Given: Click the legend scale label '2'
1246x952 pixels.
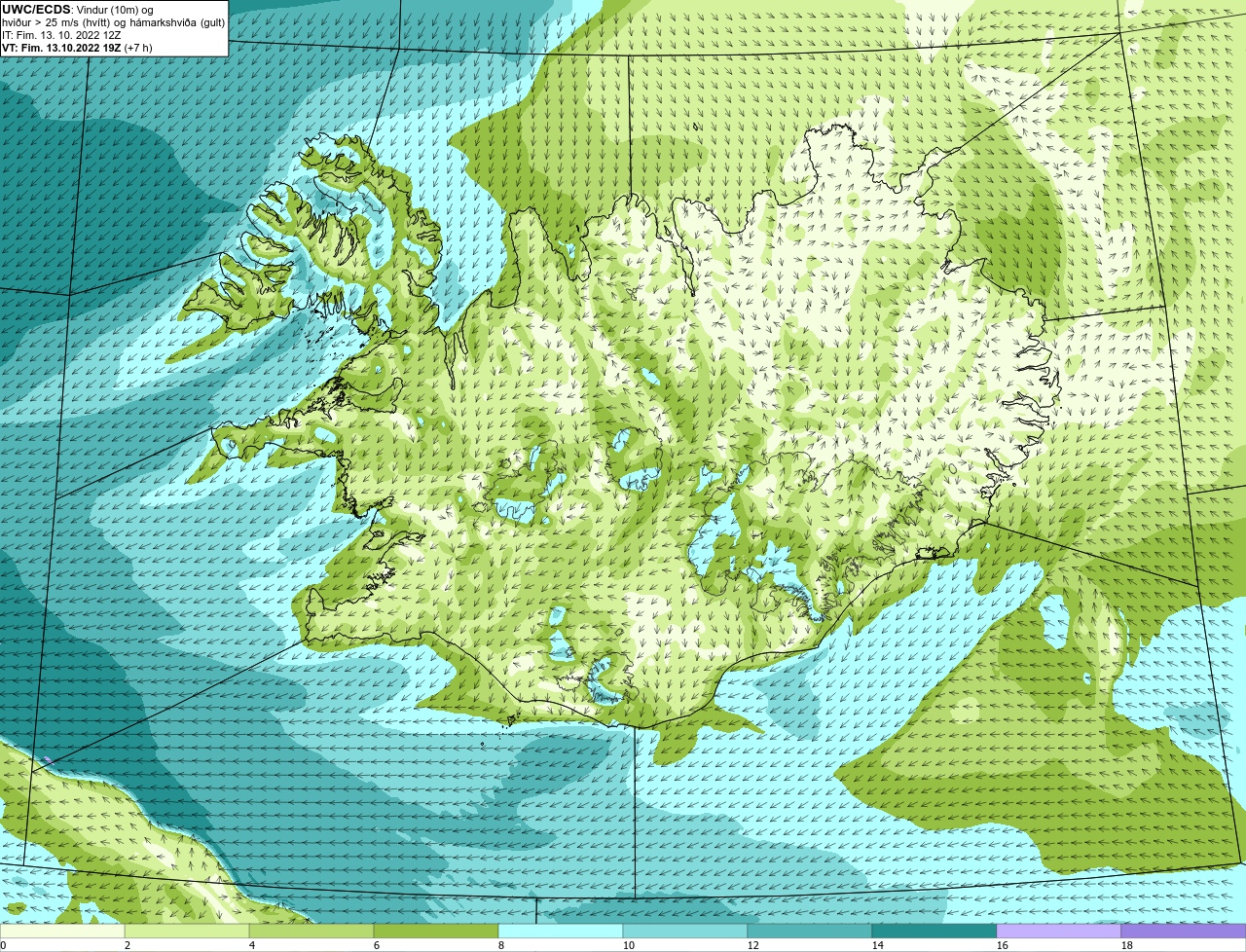Looking at the screenshot, I should pyautogui.click(x=128, y=945).
